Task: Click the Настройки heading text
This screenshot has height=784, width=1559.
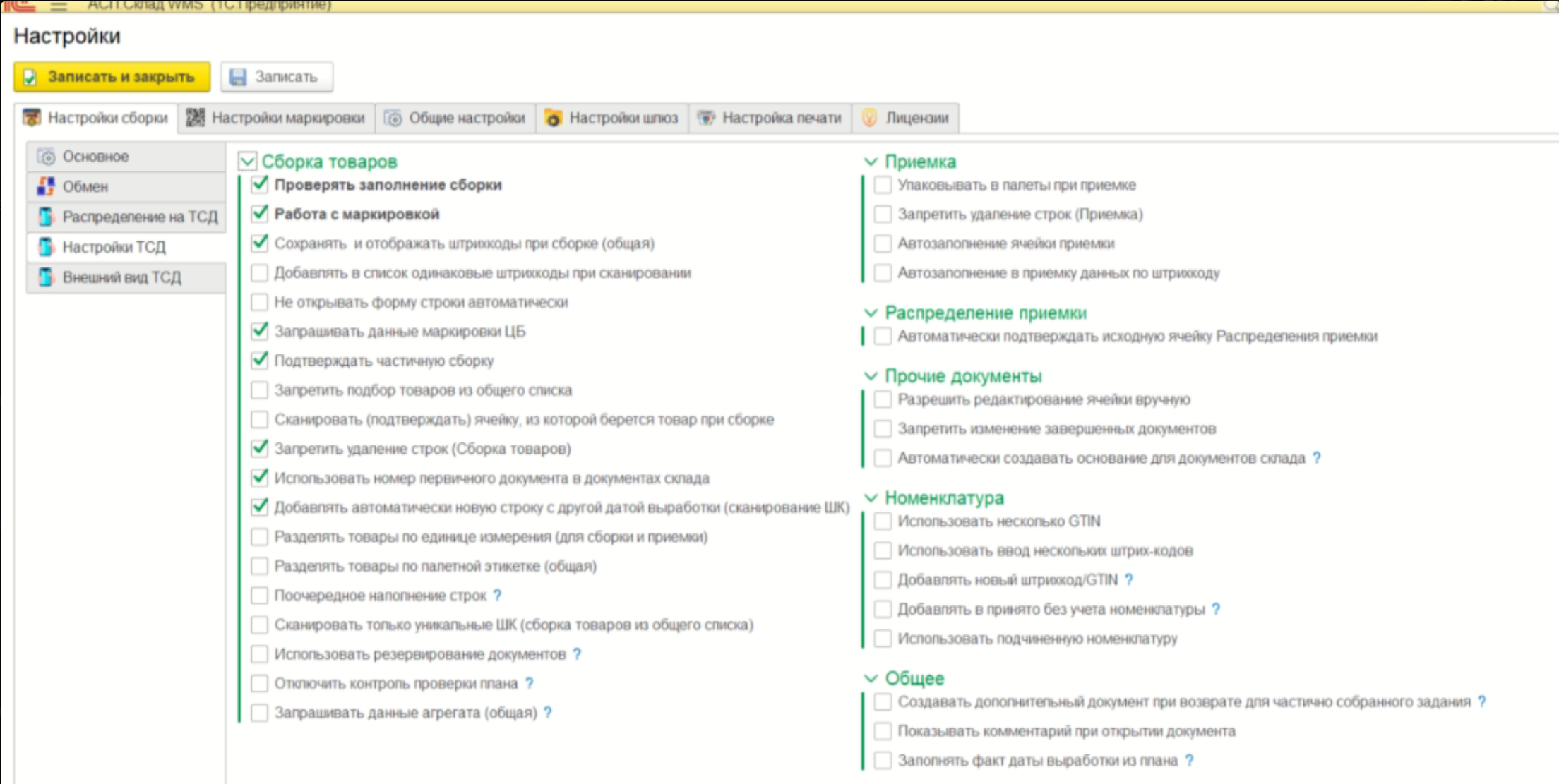Action: pos(67,36)
